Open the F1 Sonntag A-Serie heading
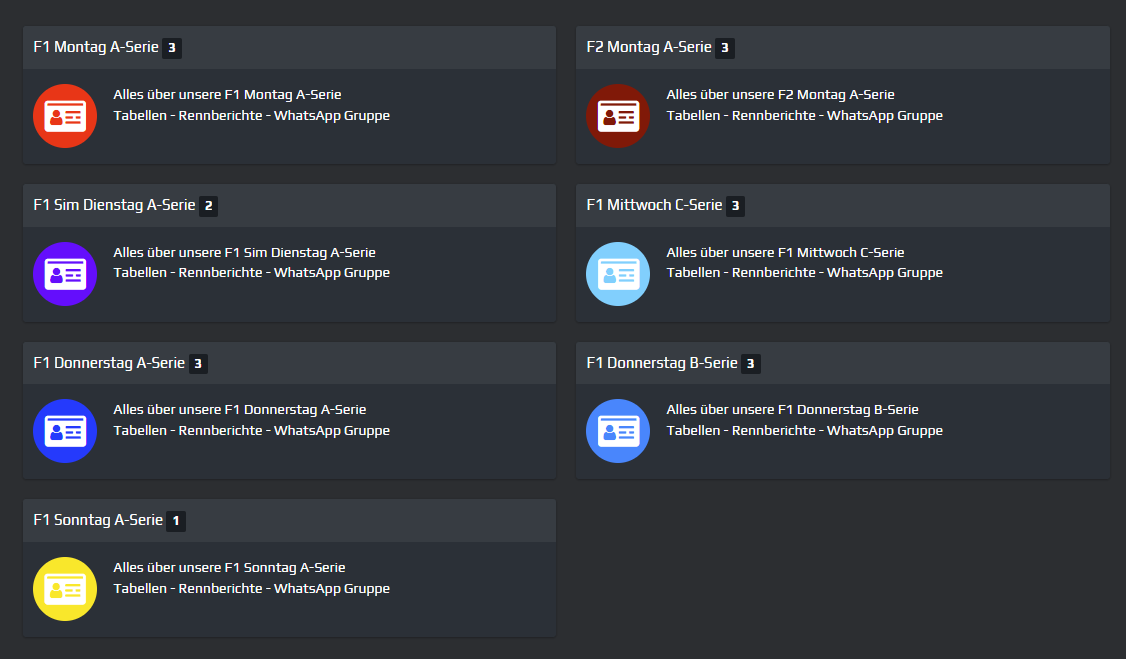This screenshot has height=659, width=1126. pos(98,520)
